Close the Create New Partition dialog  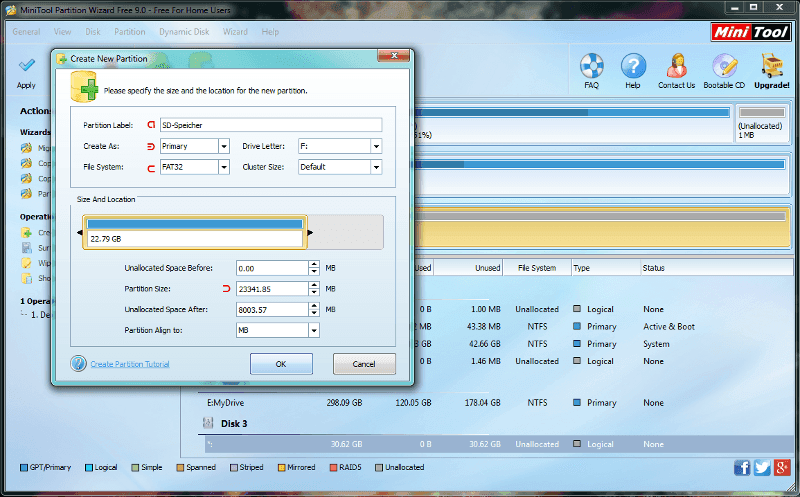point(393,56)
